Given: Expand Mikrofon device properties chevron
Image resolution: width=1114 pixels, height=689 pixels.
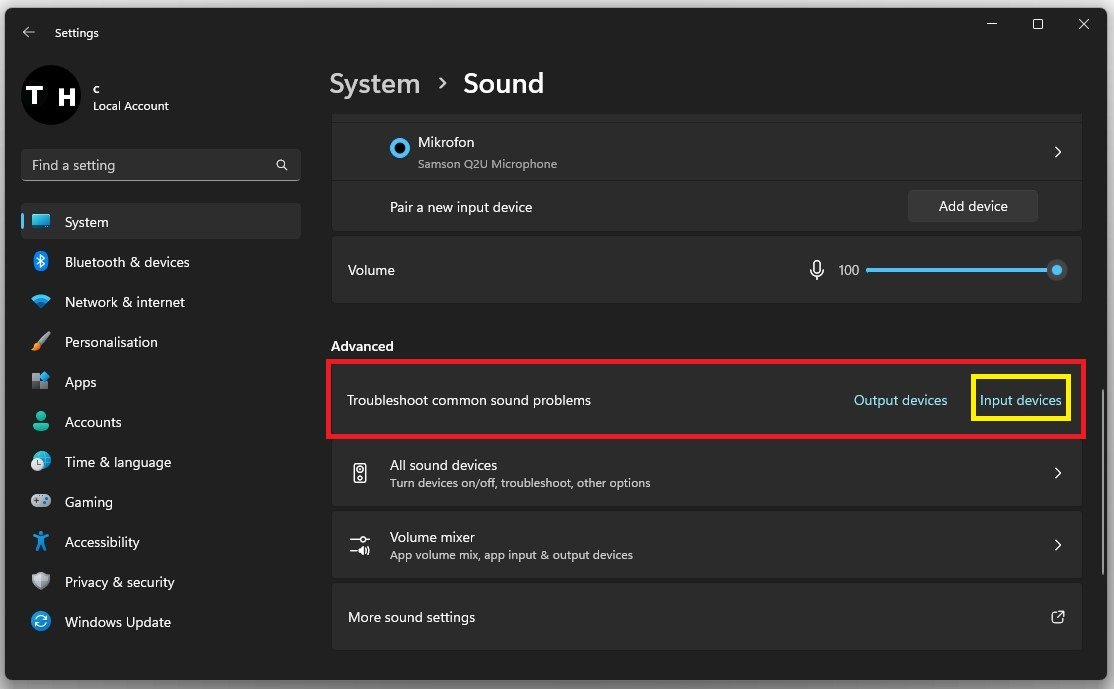Looking at the screenshot, I should click(1057, 152).
